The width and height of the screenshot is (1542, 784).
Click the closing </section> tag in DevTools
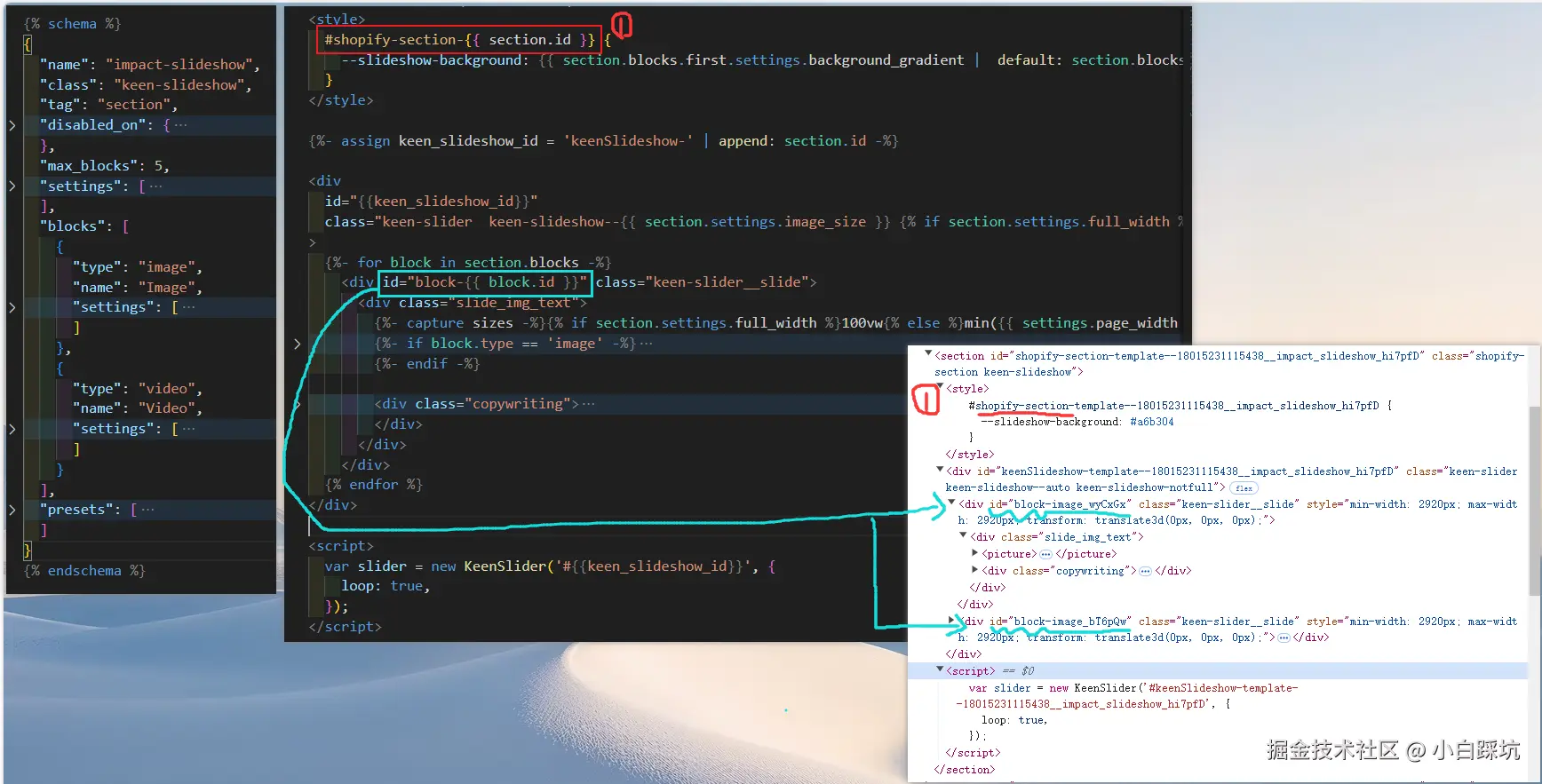(x=964, y=770)
